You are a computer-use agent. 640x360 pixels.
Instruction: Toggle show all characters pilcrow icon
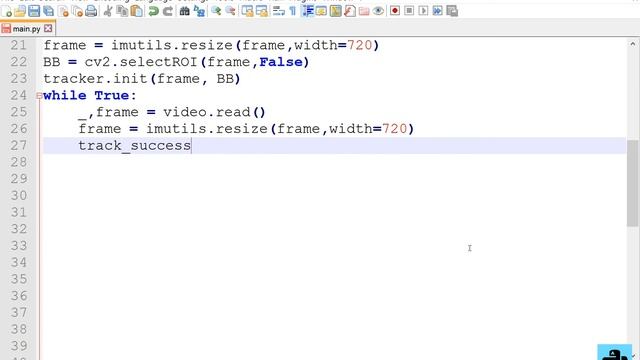pos(293,11)
